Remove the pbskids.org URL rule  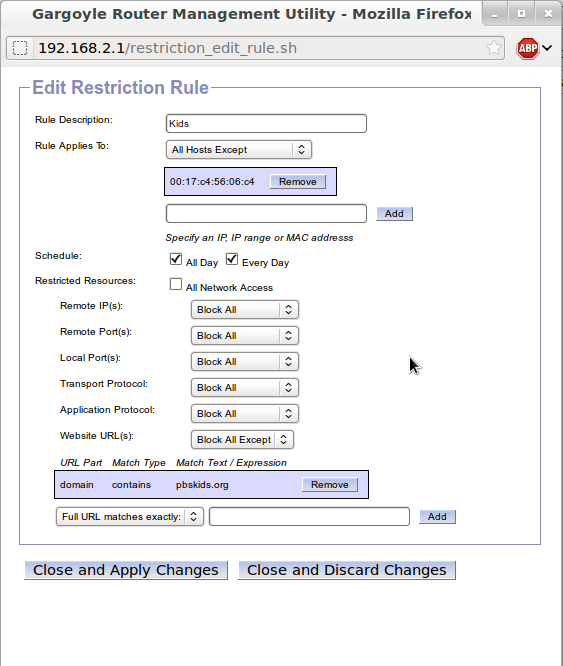329,485
